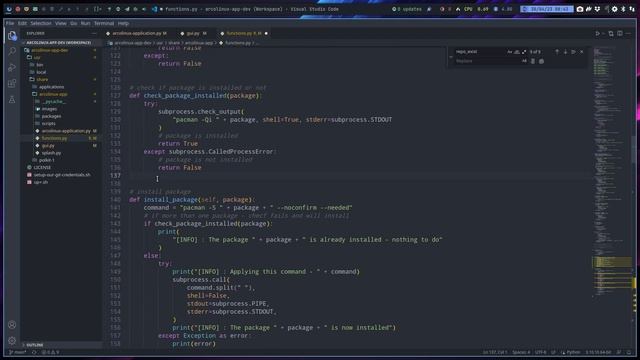Open the Go menu
The image size is (640, 360).
pos(73,24)
